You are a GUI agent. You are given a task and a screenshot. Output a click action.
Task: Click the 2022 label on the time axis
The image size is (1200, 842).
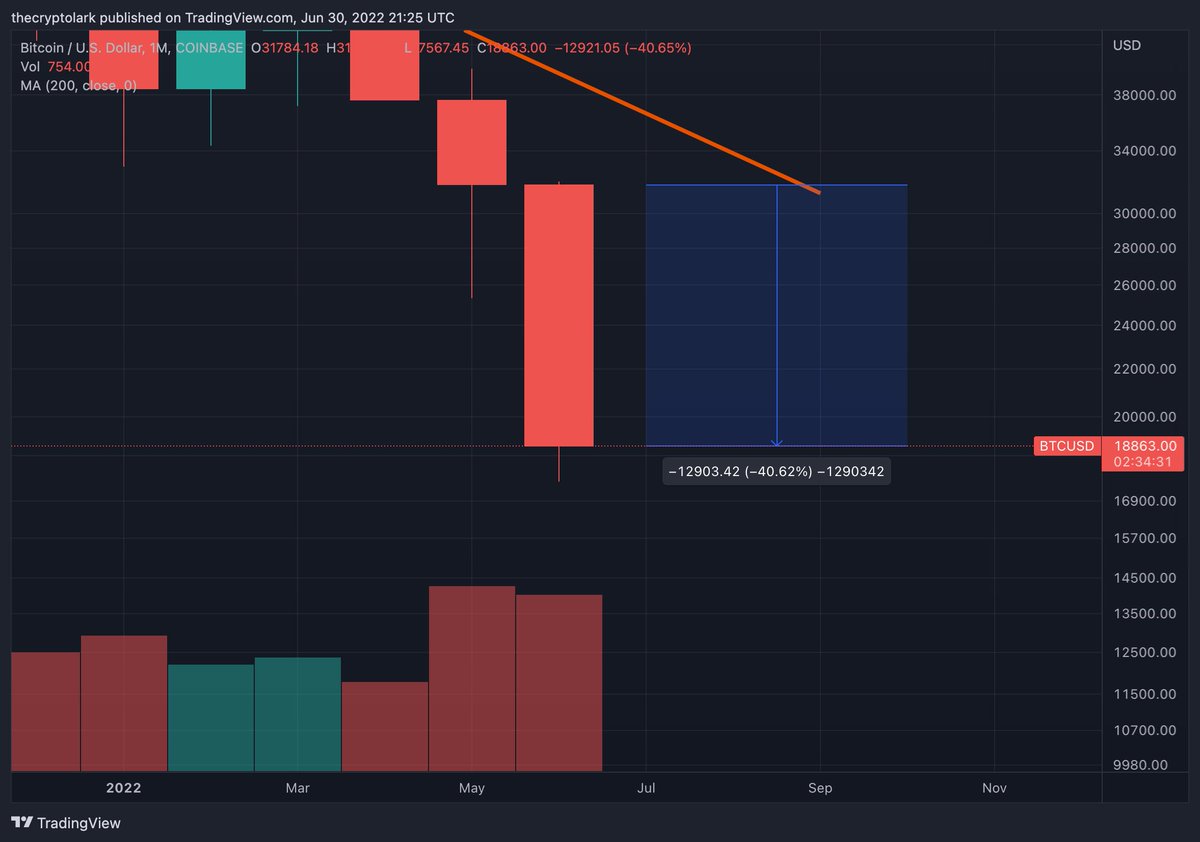123,788
